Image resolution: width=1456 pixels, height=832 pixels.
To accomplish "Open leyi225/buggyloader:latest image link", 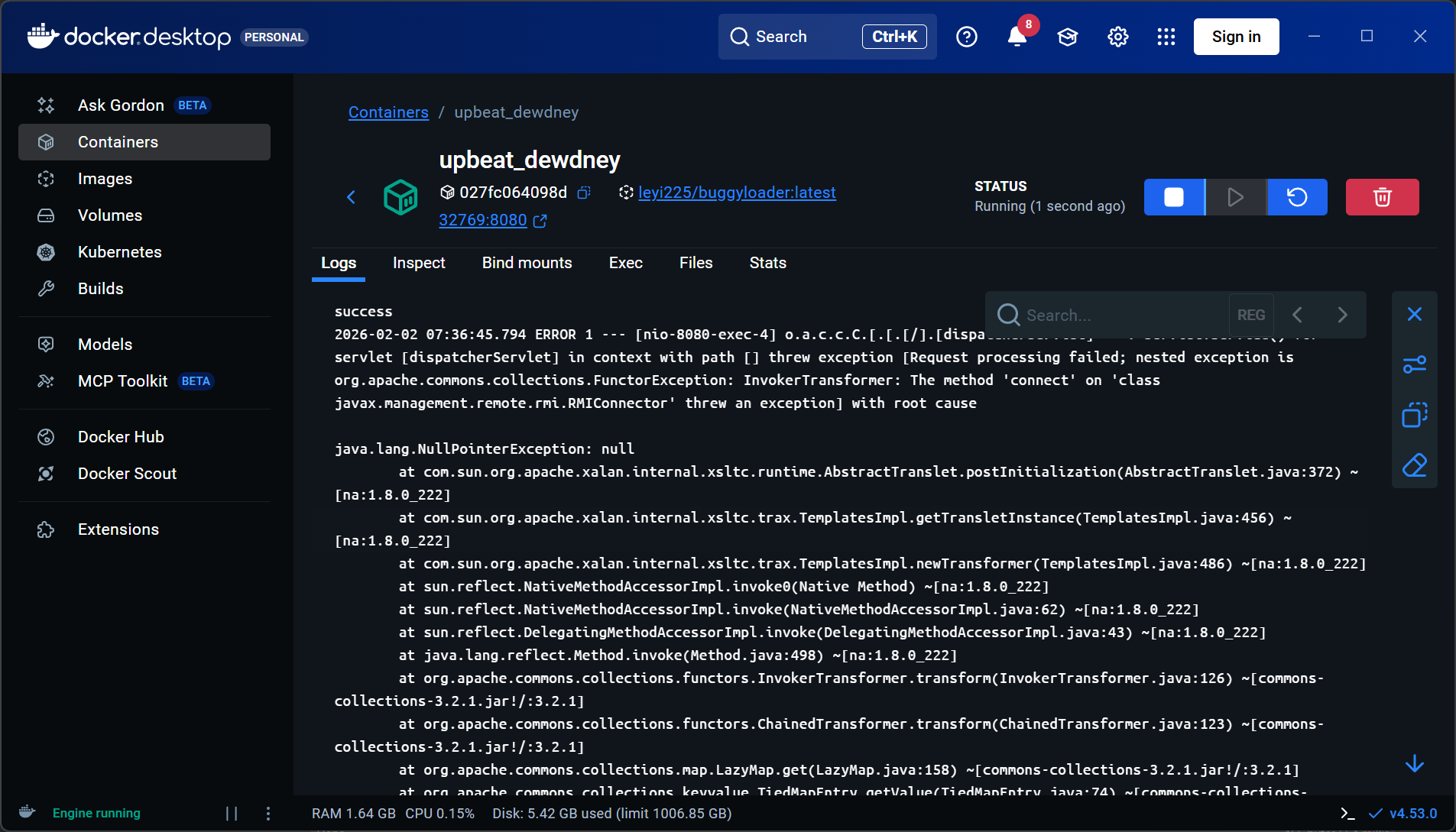I will click(x=737, y=193).
